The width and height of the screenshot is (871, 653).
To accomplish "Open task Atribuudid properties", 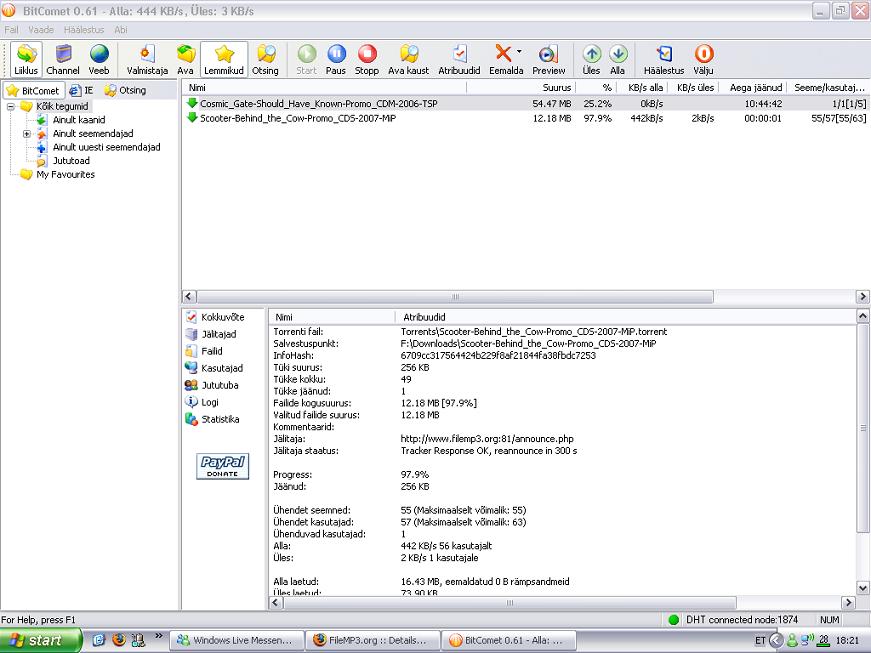I will click(459, 59).
